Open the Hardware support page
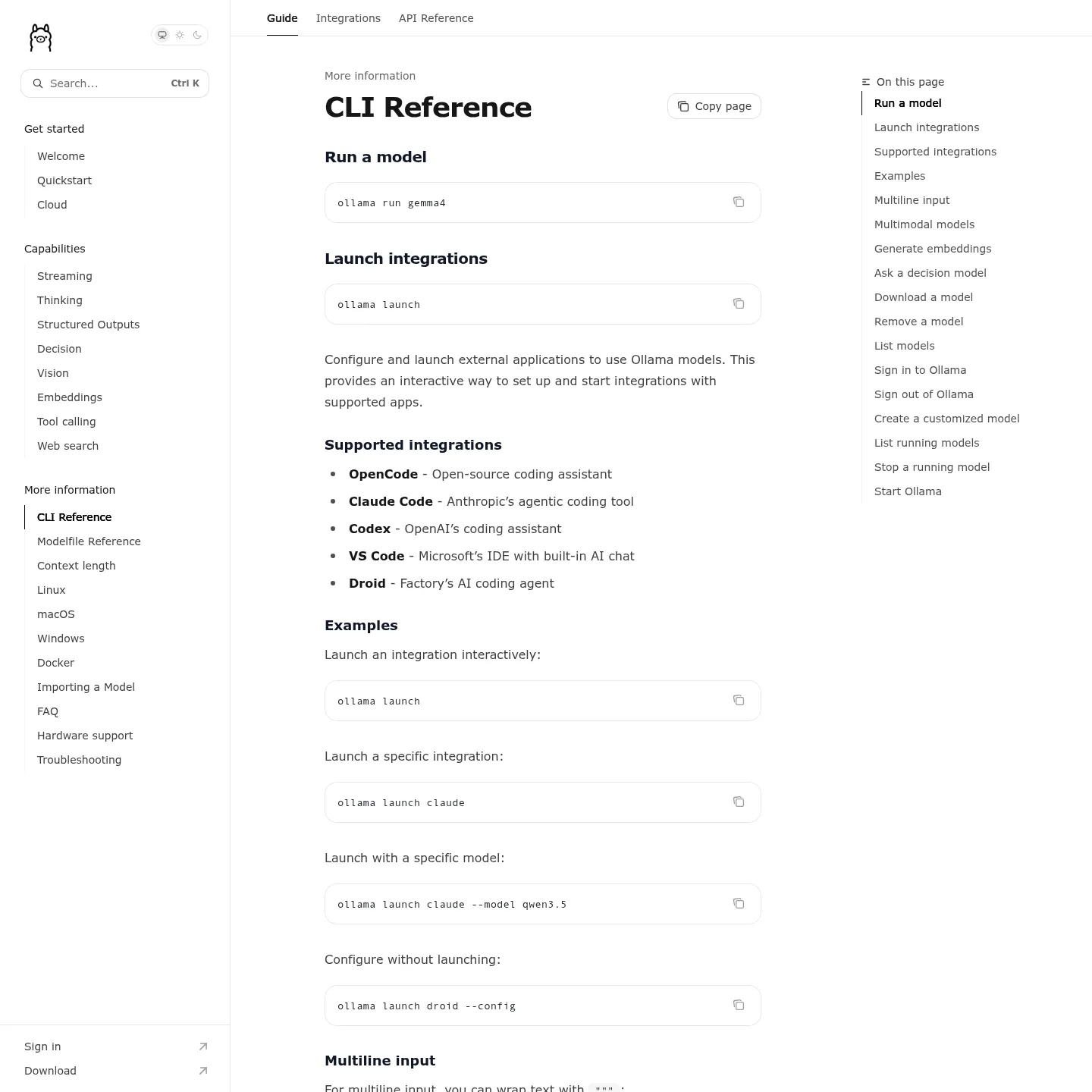The height and width of the screenshot is (1092, 1092). click(x=85, y=736)
